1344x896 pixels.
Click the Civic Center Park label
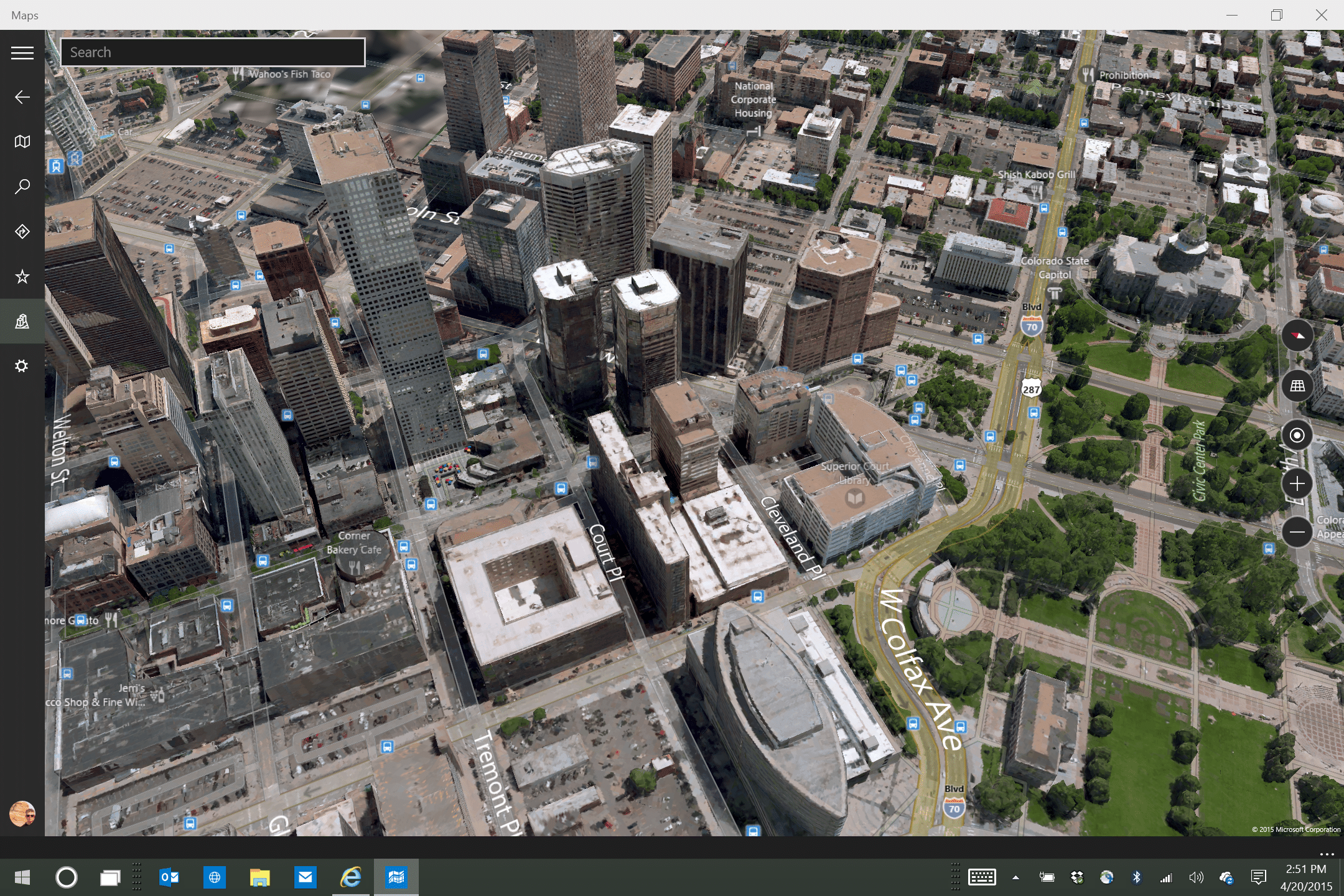click(1199, 460)
